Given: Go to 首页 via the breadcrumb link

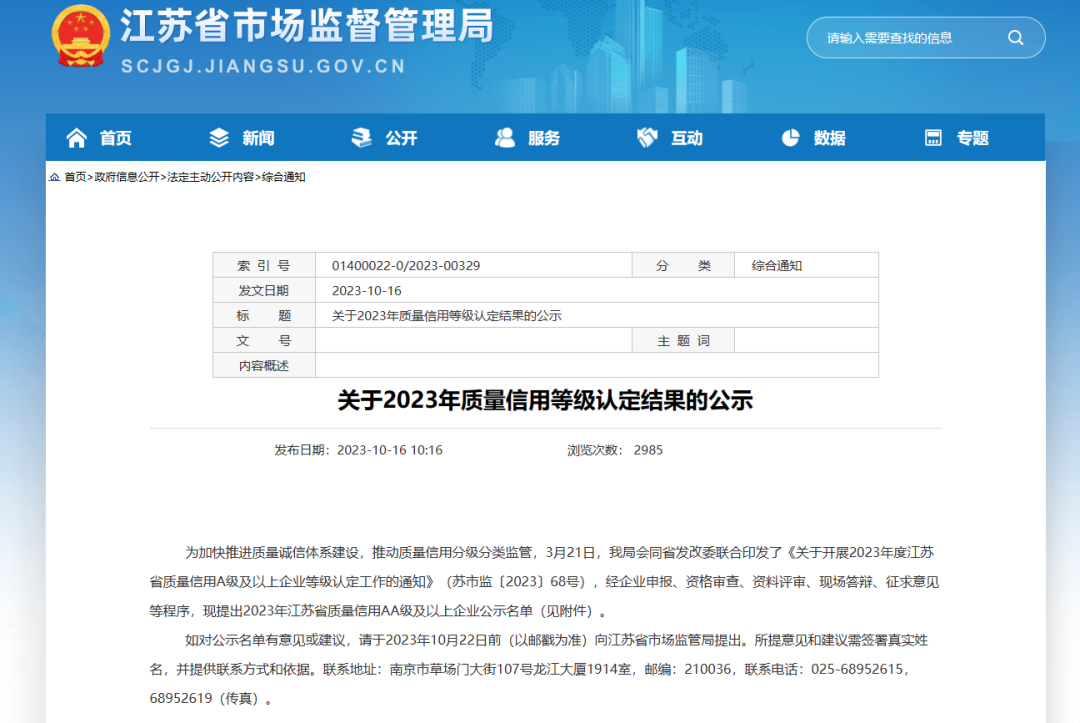Looking at the screenshot, I should point(75,177).
